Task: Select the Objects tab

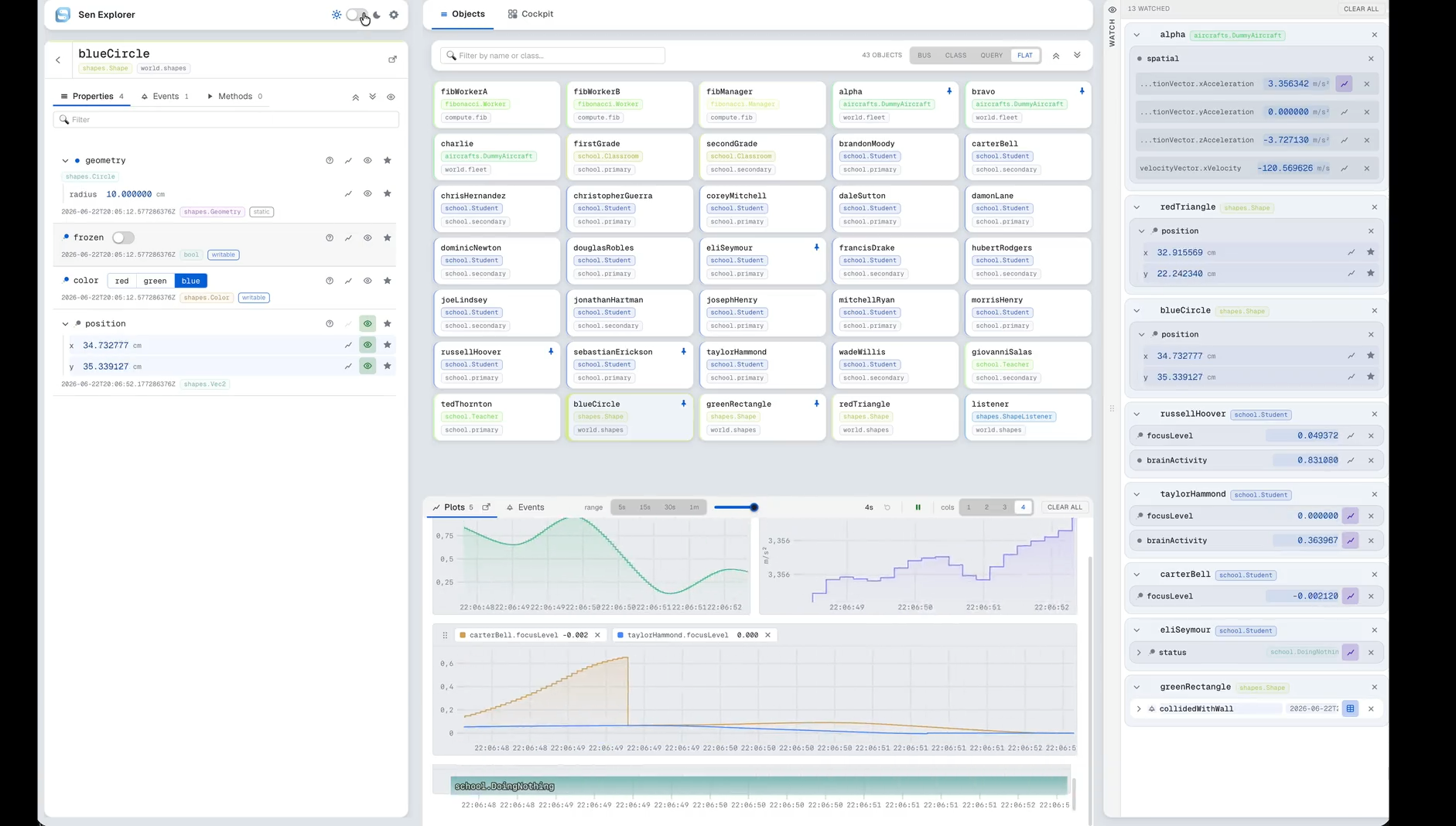Action: (x=462, y=14)
